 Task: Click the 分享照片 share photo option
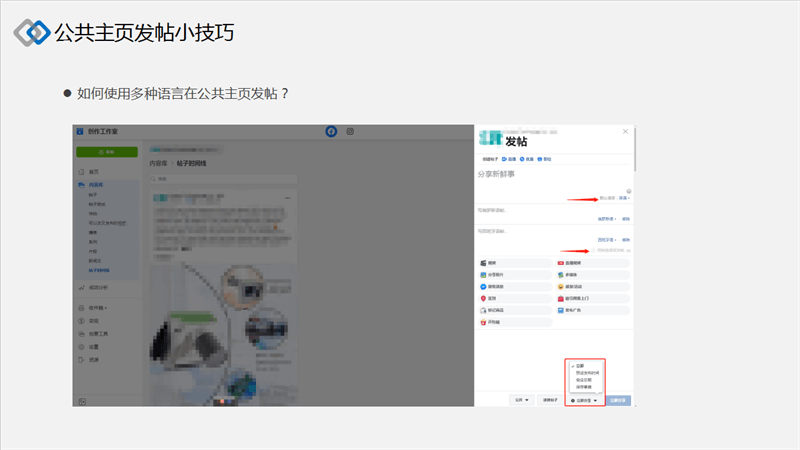515,275
